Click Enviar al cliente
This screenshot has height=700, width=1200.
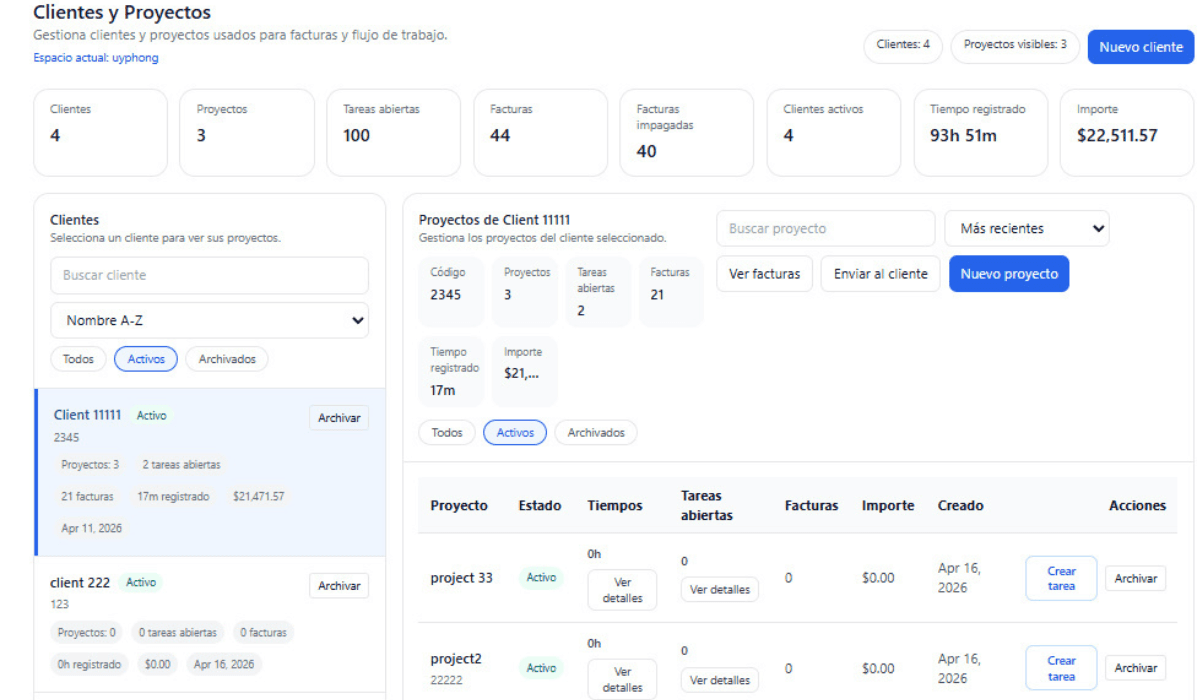pos(881,274)
